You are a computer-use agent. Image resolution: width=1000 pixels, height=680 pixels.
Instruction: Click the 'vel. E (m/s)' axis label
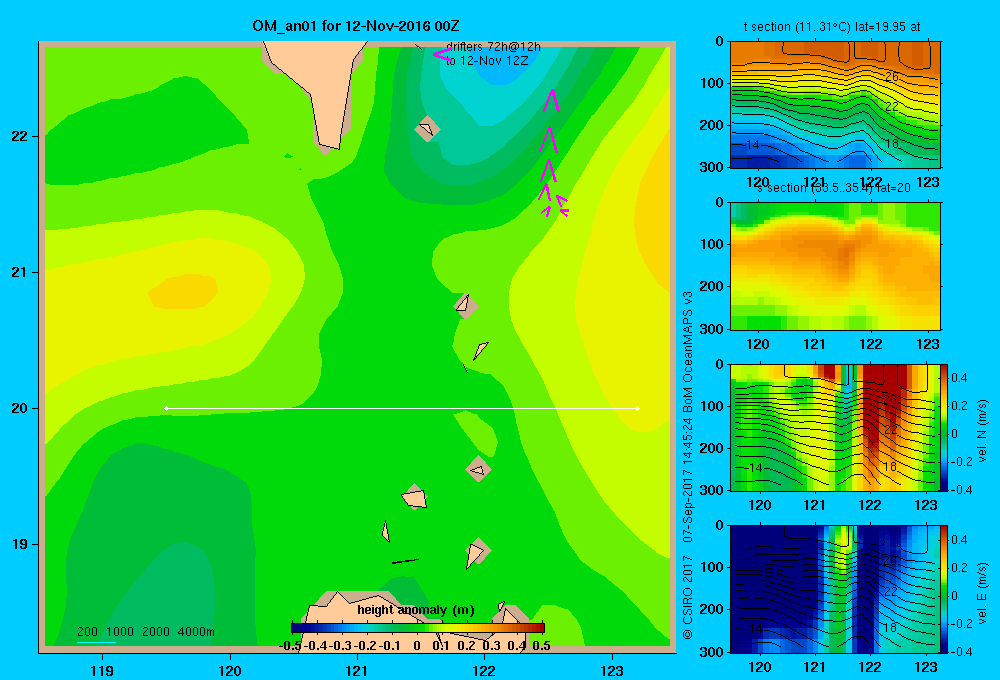click(x=982, y=593)
